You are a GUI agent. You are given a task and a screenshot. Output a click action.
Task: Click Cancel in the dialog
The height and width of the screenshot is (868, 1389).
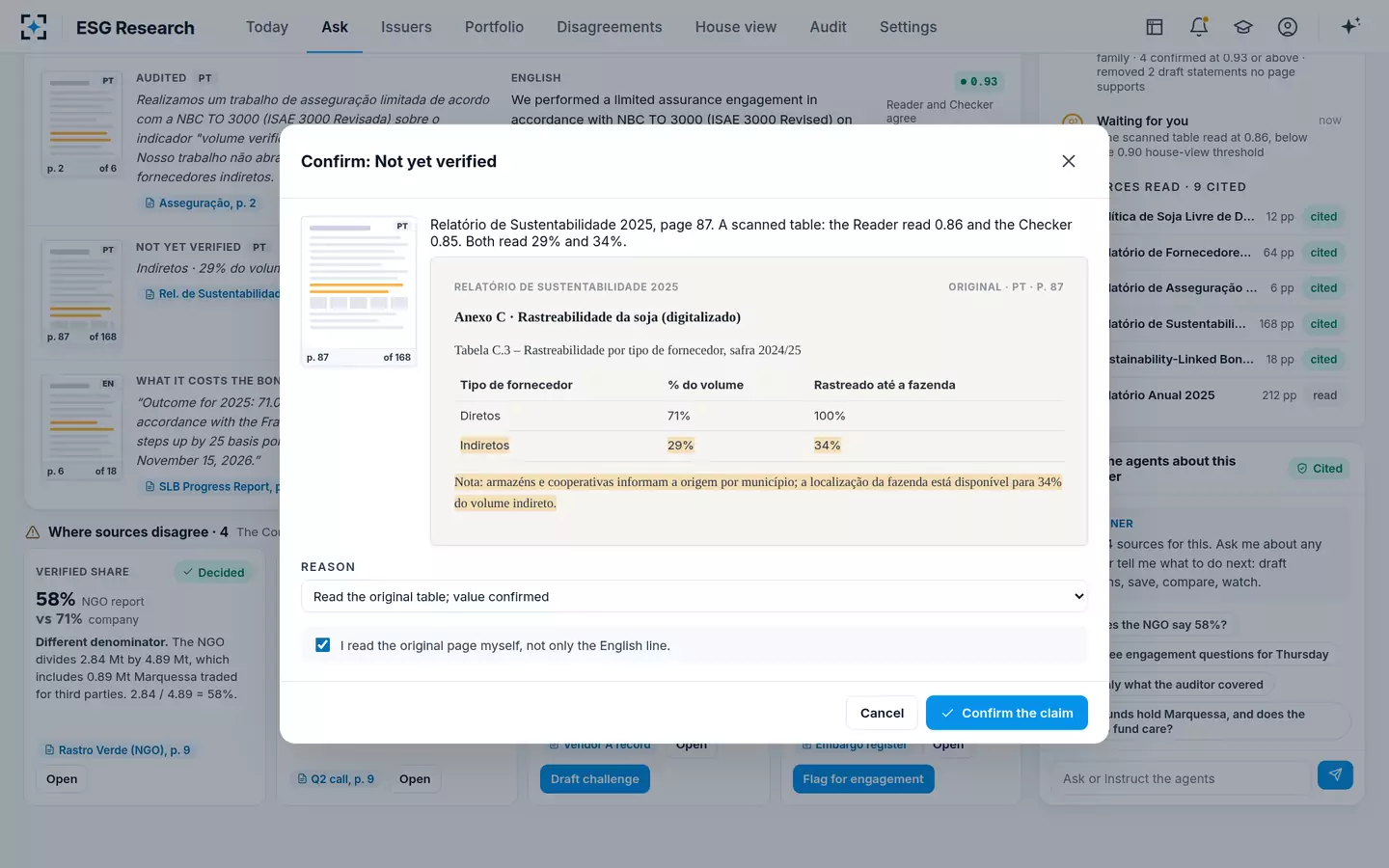coord(882,713)
